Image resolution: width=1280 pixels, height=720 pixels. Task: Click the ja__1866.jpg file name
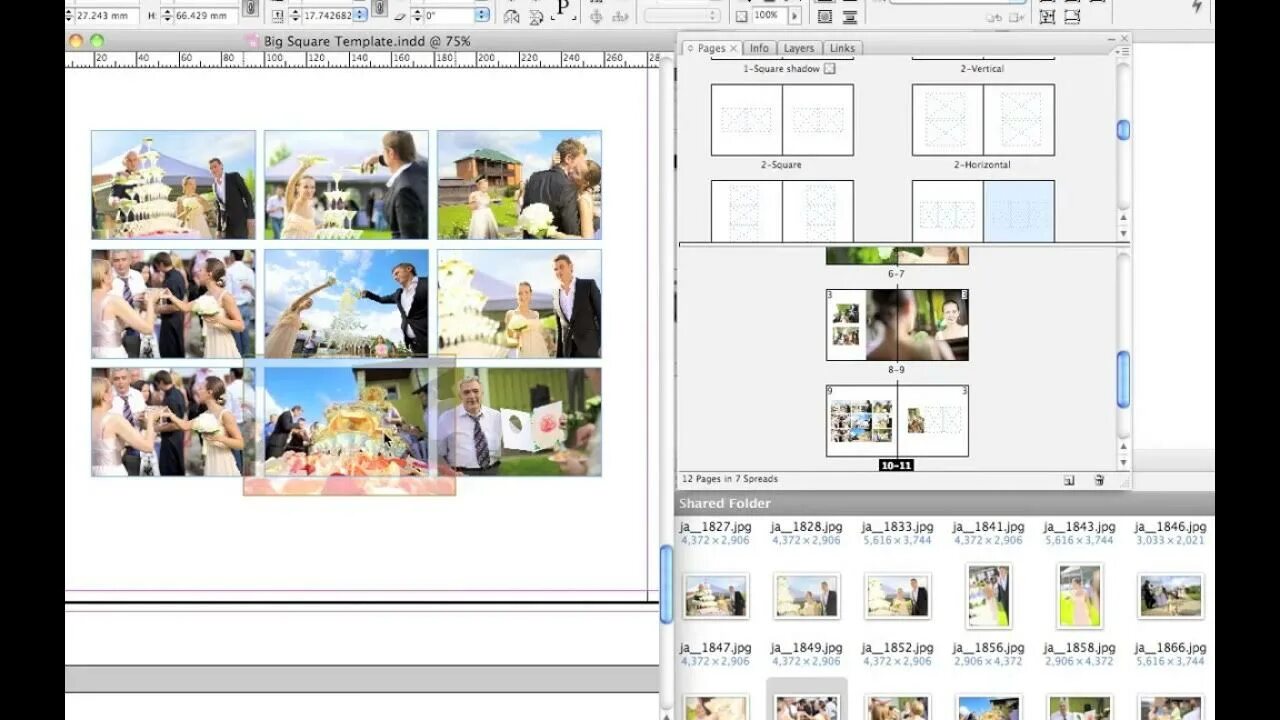point(1170,648)
